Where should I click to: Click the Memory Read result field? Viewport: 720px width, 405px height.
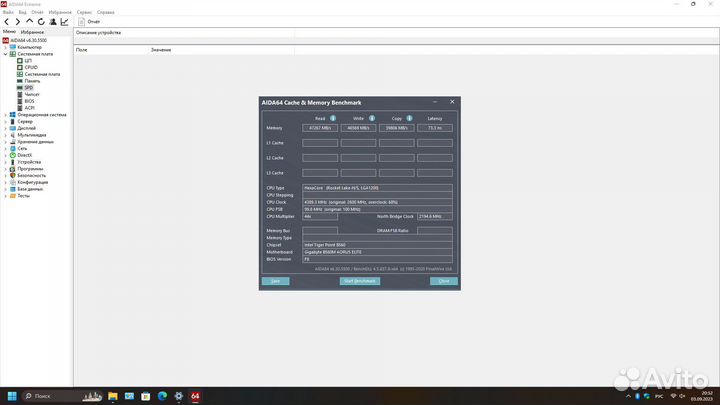[x=320, y=128]
